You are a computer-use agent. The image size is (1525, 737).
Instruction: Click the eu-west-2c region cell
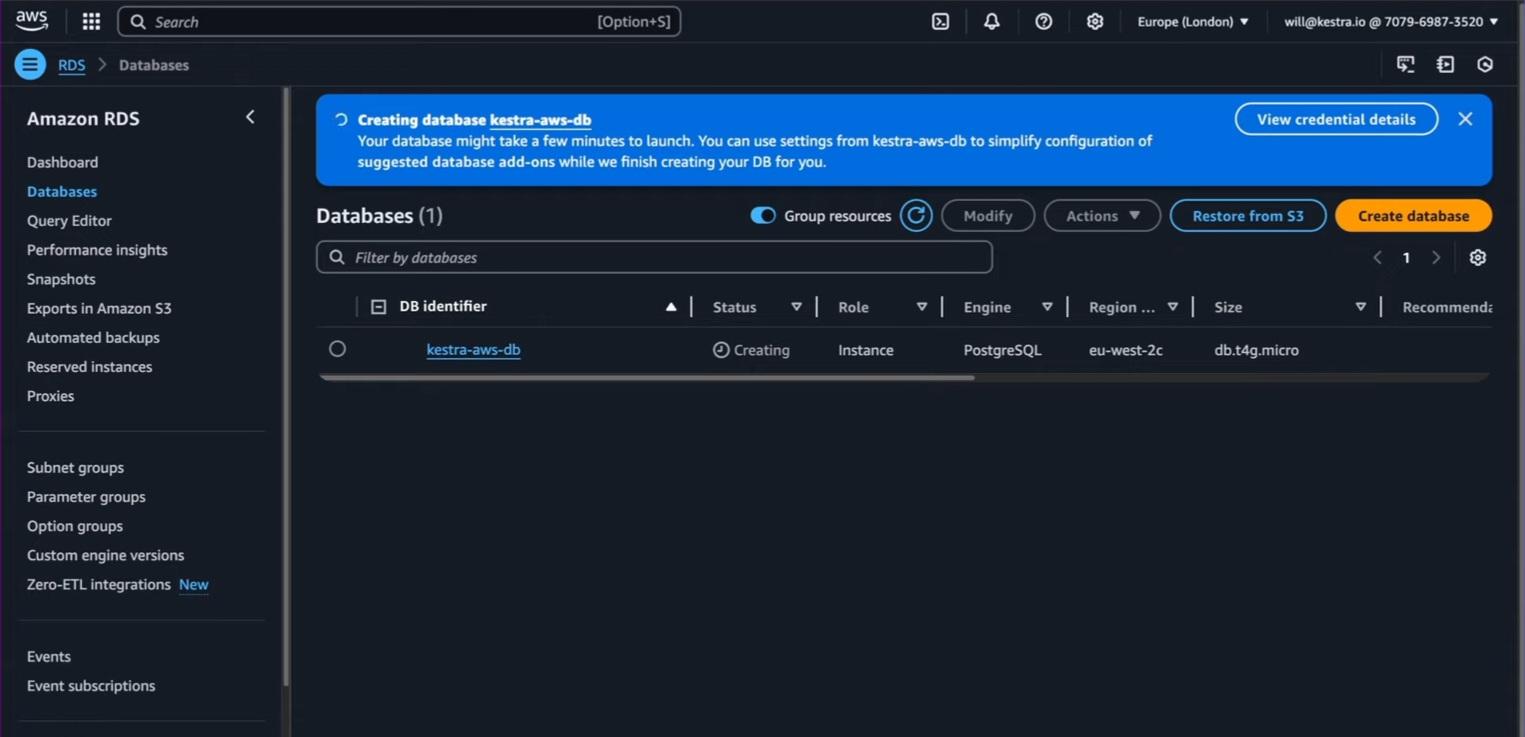tap(1126, 350)
